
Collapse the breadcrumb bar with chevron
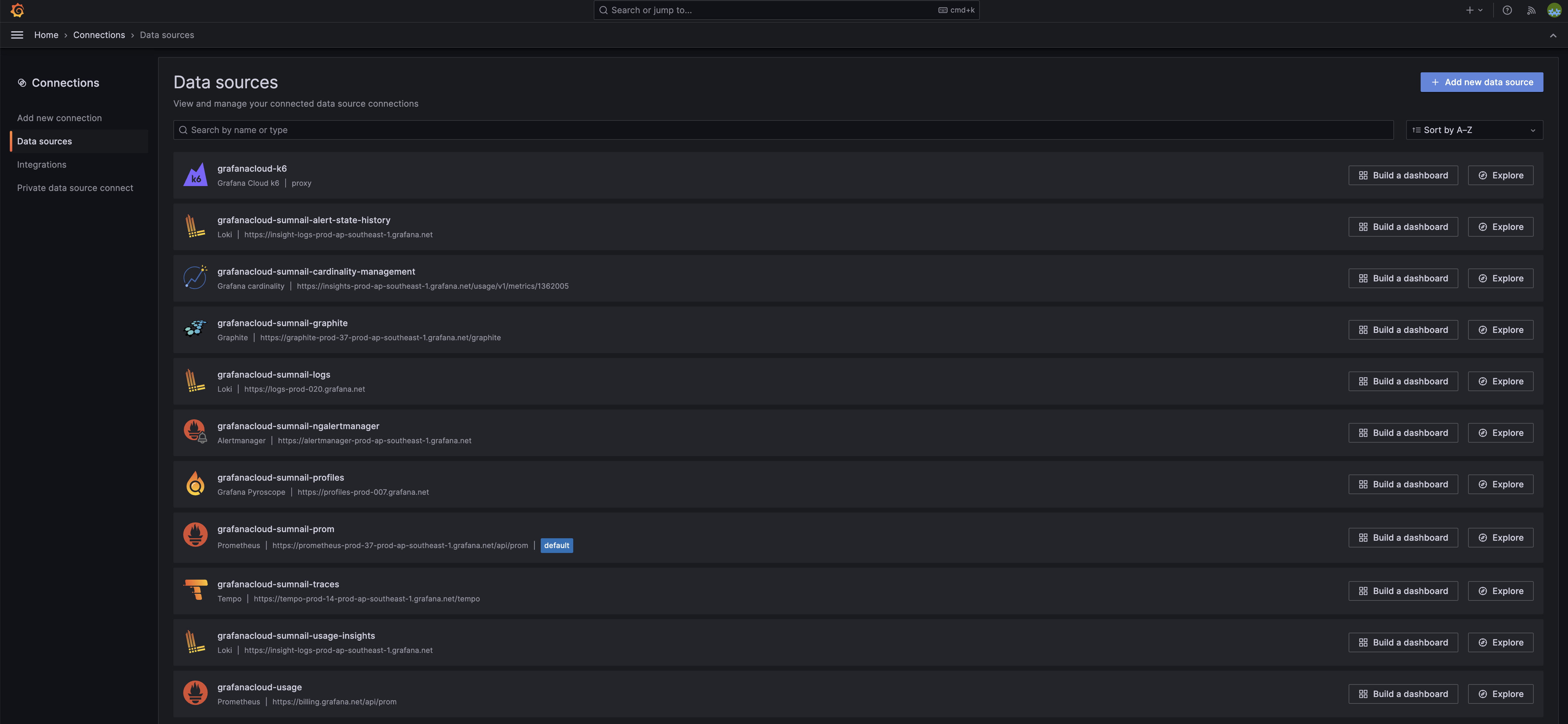1553,35
